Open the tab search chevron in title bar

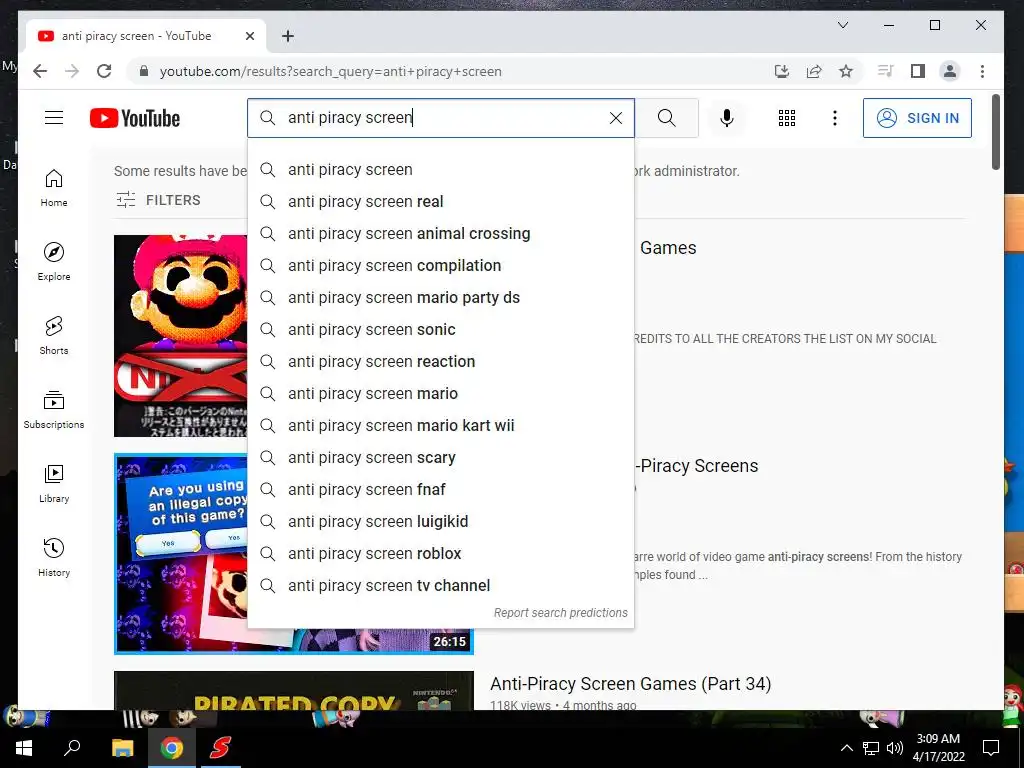[843, 25]
